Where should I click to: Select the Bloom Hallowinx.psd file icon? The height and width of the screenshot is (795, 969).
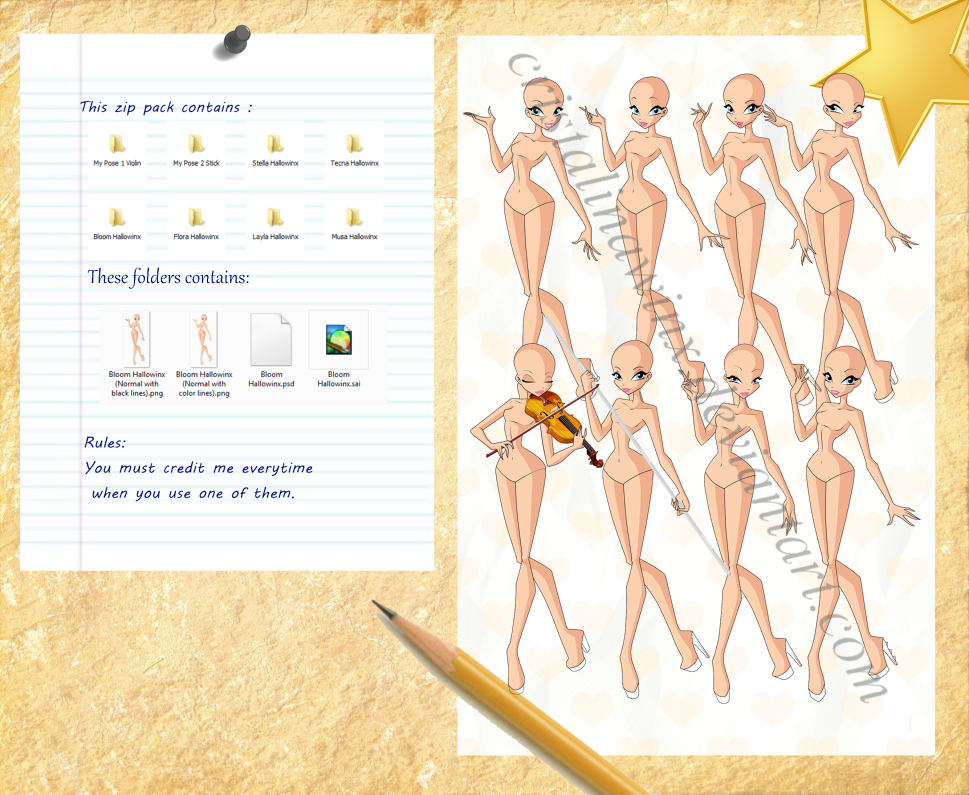tap(271, 339)
